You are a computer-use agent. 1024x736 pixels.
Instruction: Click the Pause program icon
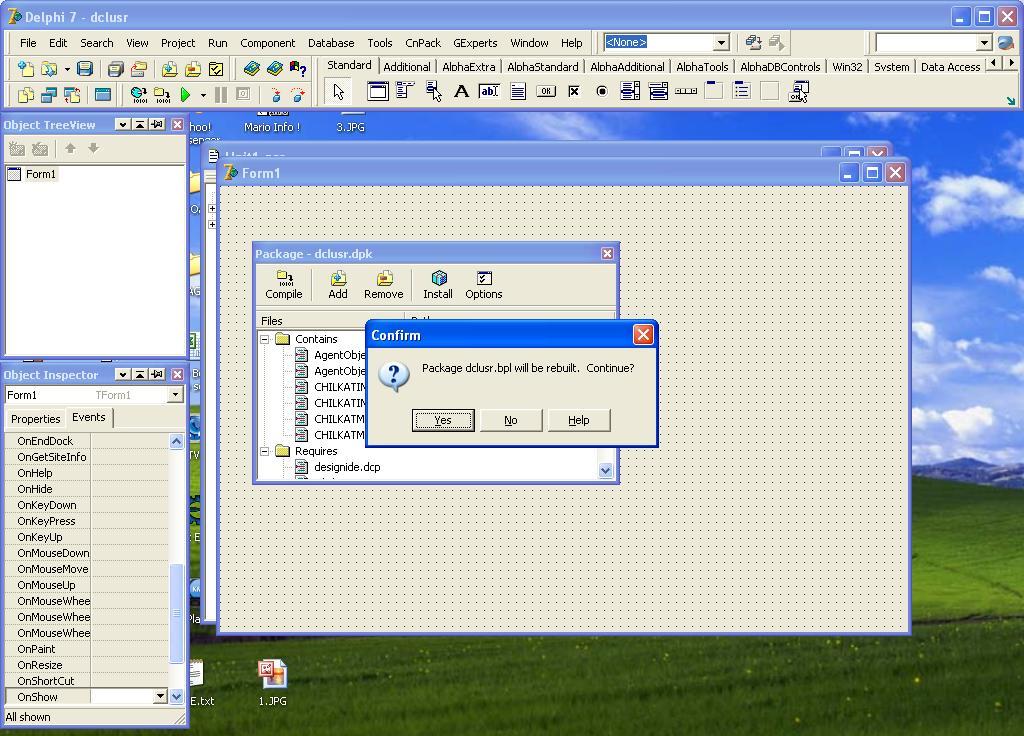(221, 95)
